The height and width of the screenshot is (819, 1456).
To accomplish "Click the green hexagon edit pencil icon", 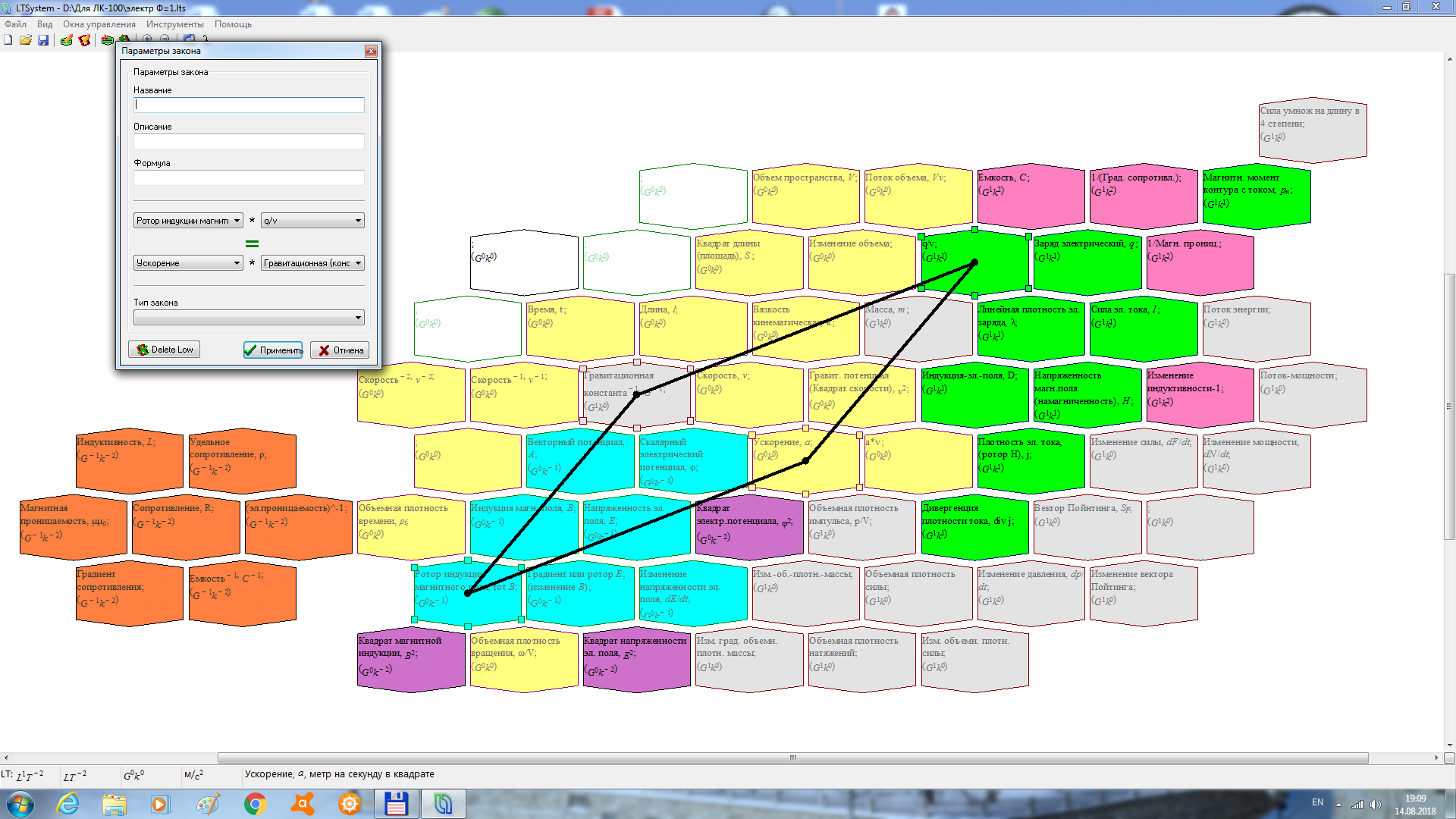I will pos(67,40).
